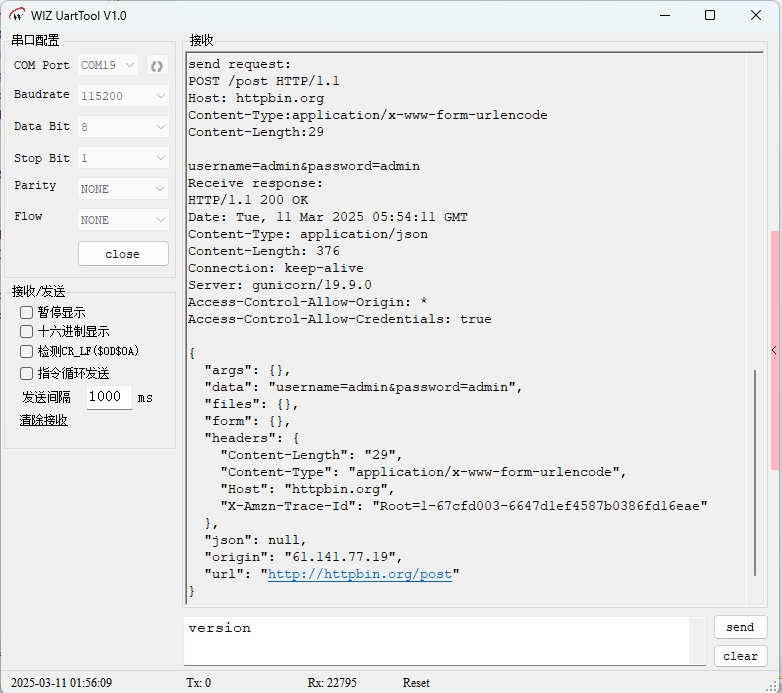Enable 指令循环发送 loop sending
Image resolution: width=782 pixels, height=693 pixels.
click(27, 373)
